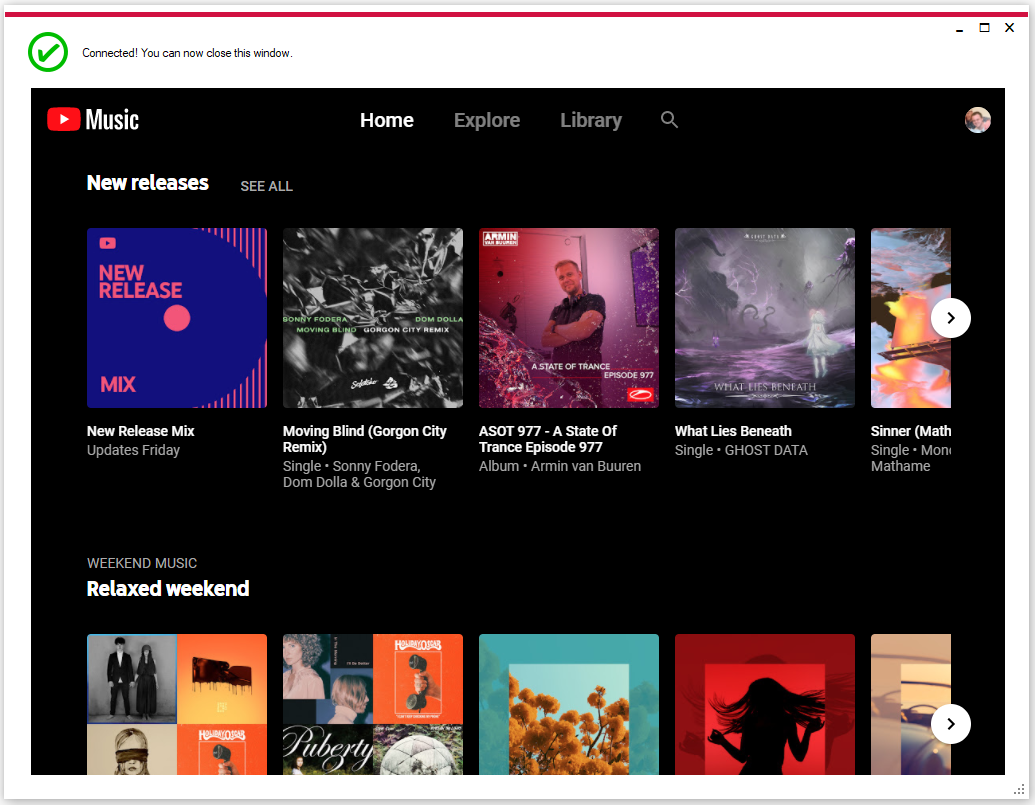Screen dimensions: 1035x805
Task: Open the What Lies Beneath cover
Action: pos(765,318)
